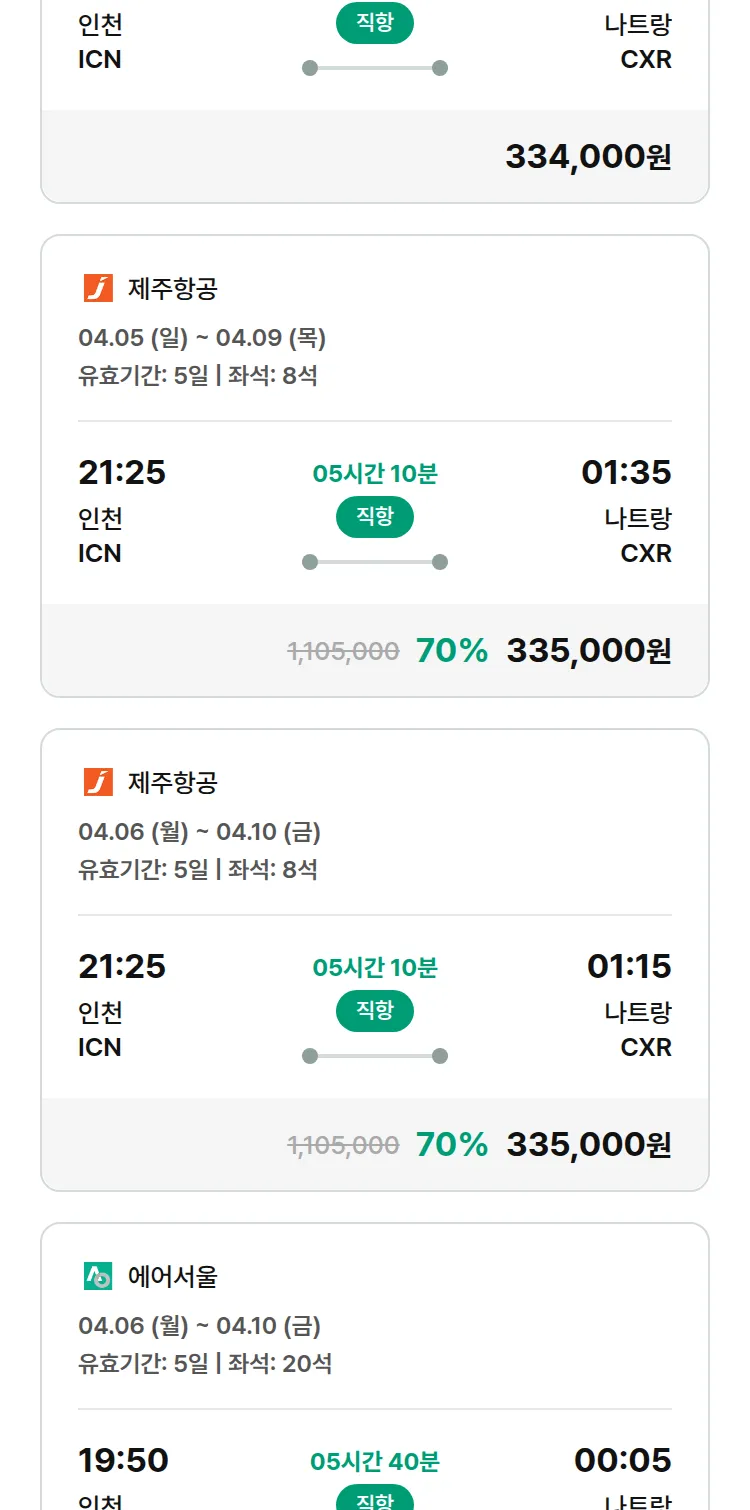This screenshot has height=1510, width=750.
Task: Click Jeju Air logo on 04.05 flight card
Action: 98,288
